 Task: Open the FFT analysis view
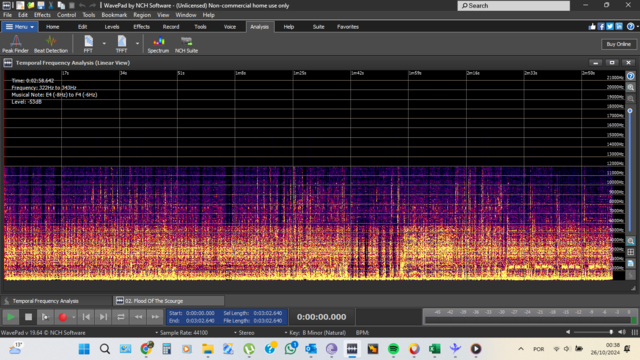click(88, 44)
